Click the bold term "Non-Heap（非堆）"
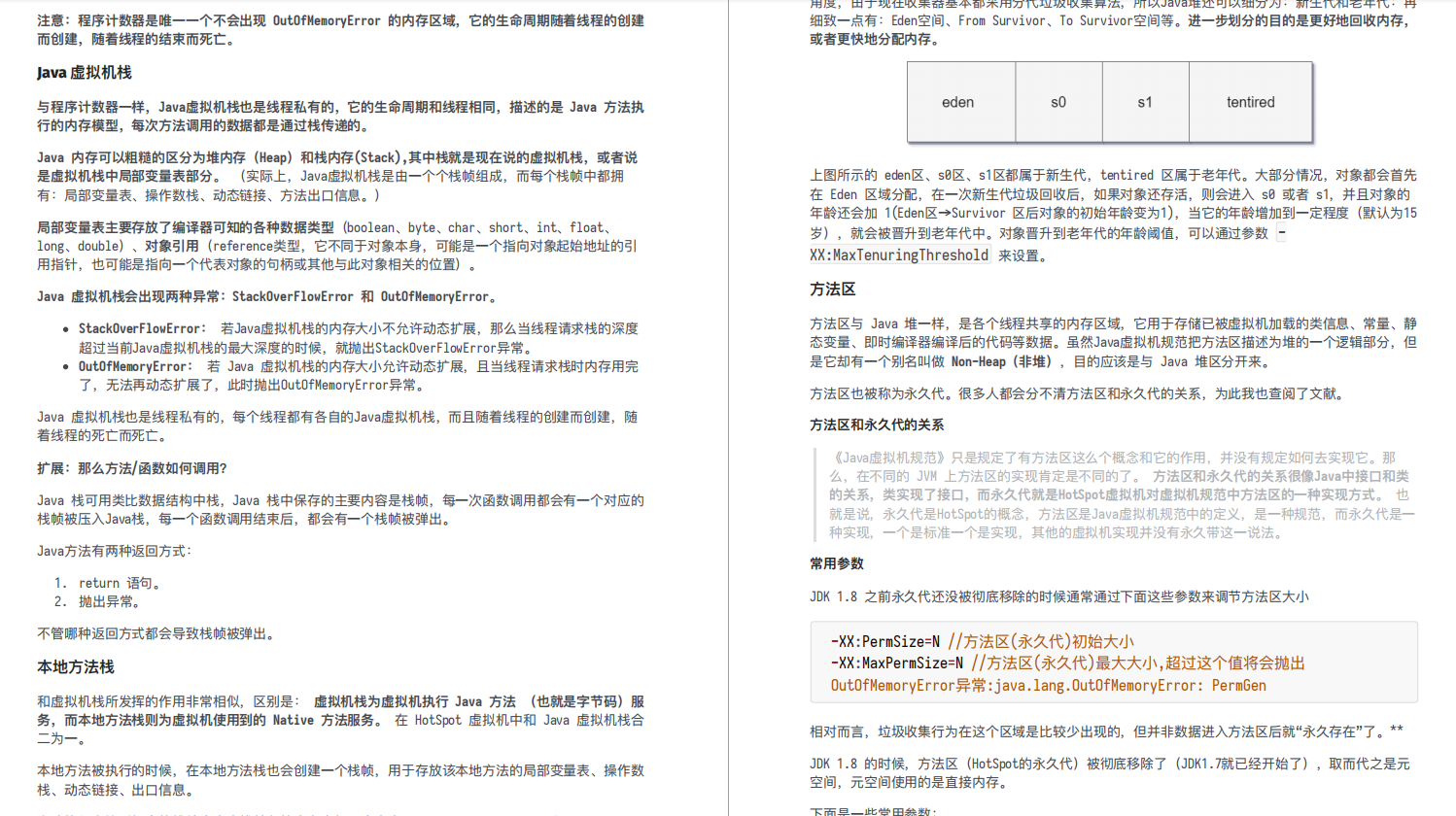This screenshot has width=1456, height=816. point(1002,361)
